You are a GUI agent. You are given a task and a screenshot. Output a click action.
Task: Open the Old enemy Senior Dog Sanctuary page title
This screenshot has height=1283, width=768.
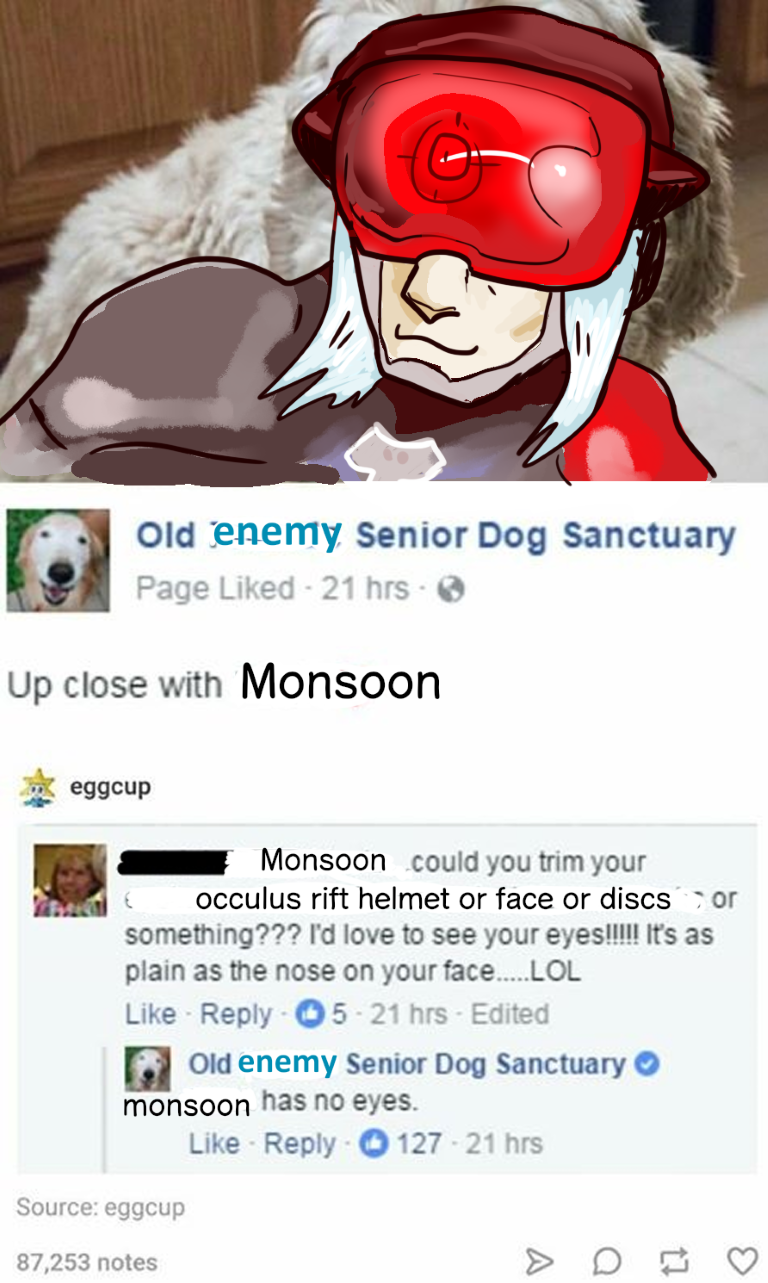click(435, 535)
